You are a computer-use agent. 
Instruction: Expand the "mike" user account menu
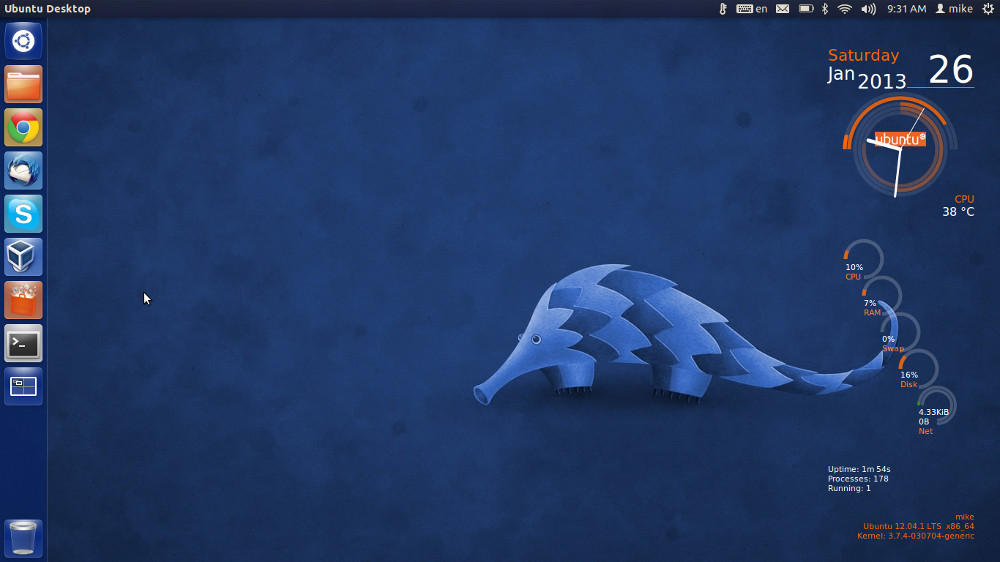954,9
